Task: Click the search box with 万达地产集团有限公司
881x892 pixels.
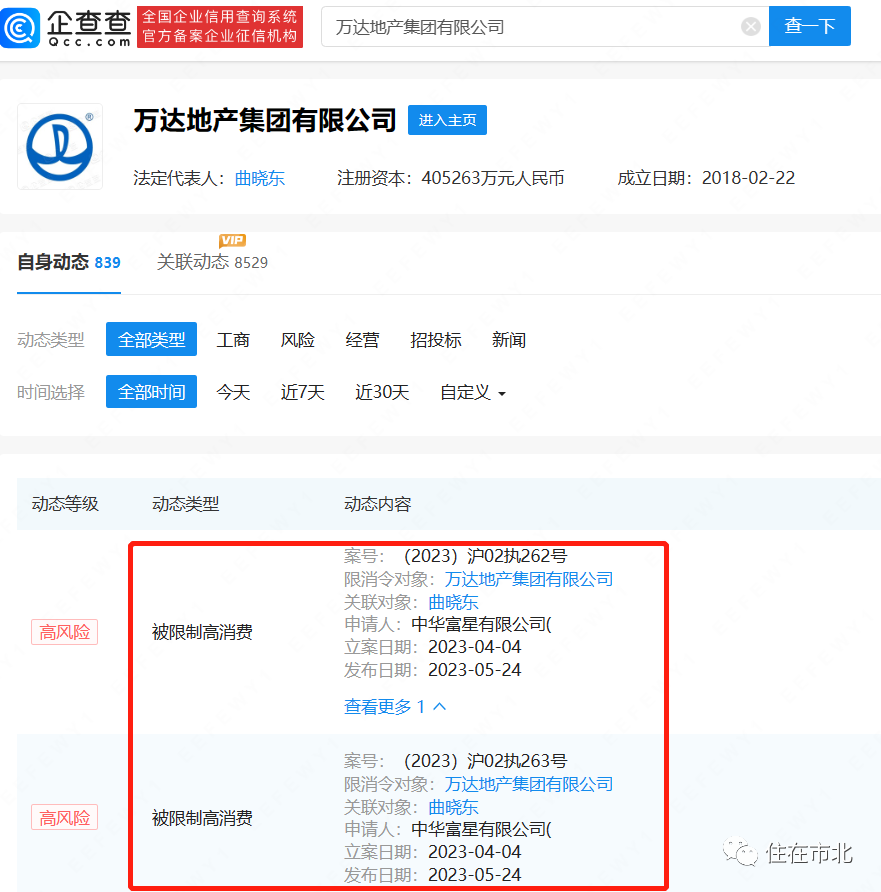Action: coord(545,26)
